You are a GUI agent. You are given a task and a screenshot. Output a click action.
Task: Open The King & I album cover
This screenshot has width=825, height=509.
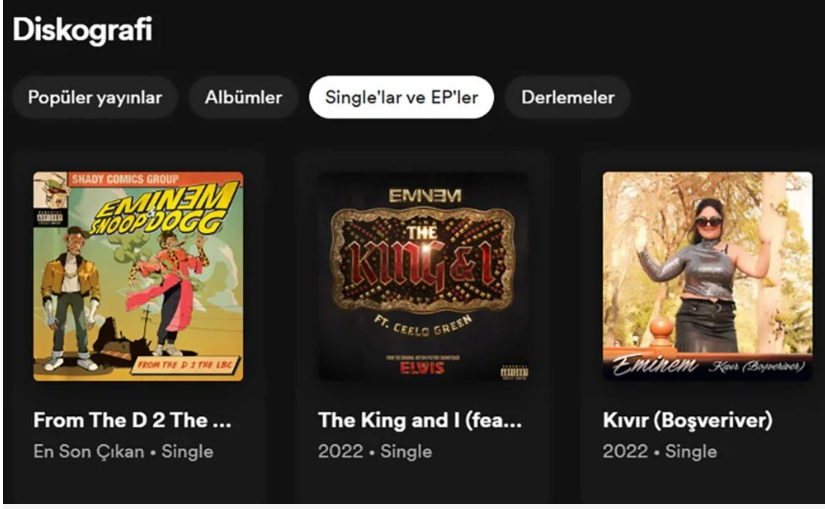click(424, 276)
